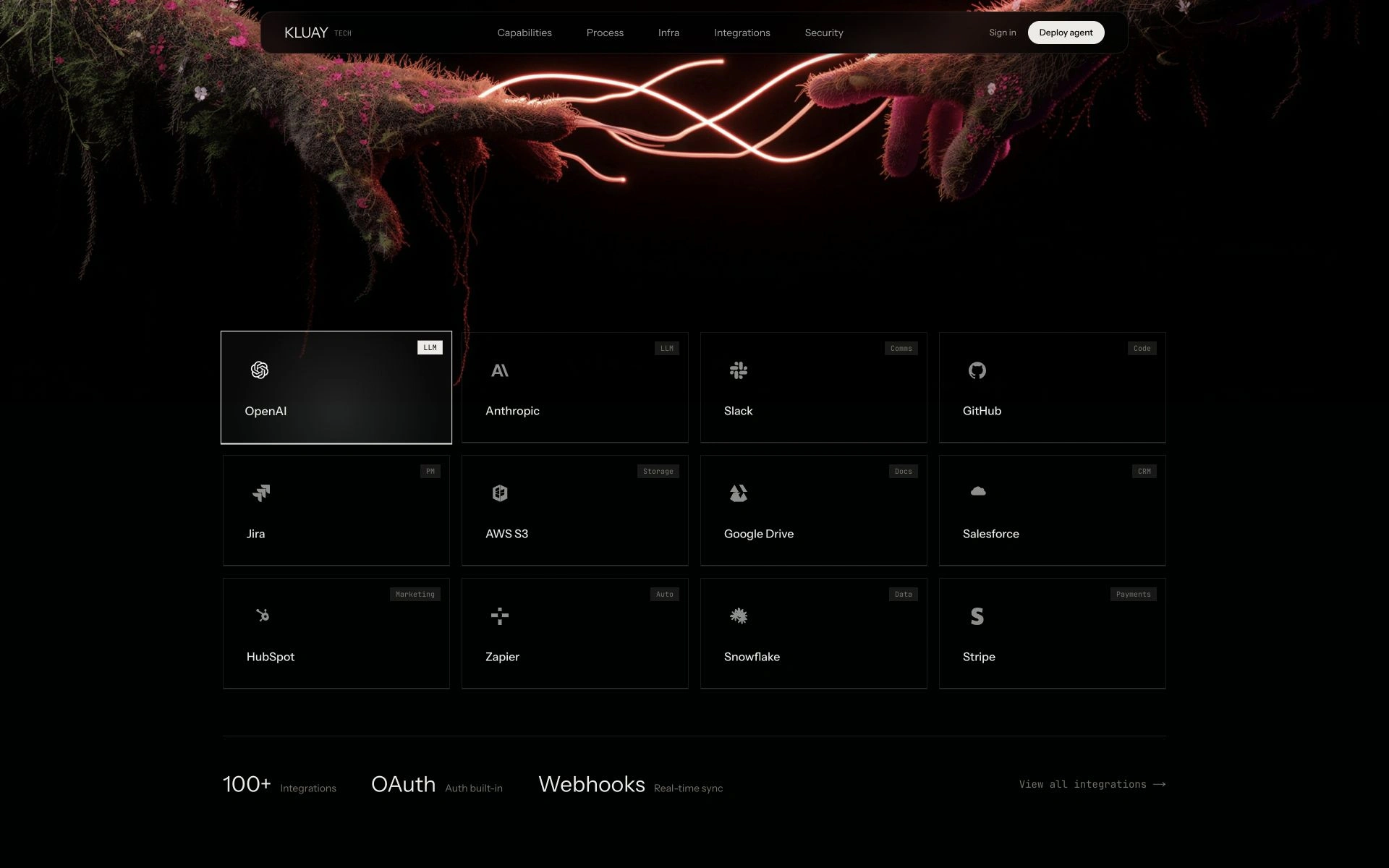Click the GitHub card name
The image size is (1389, 868).
click(982, 411)
